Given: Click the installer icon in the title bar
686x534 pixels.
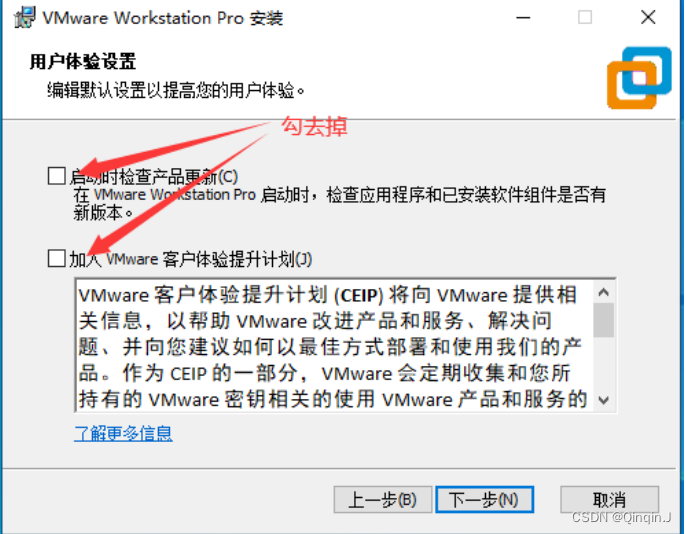Looking at the screenshot, I should click(x=24, y=18).
